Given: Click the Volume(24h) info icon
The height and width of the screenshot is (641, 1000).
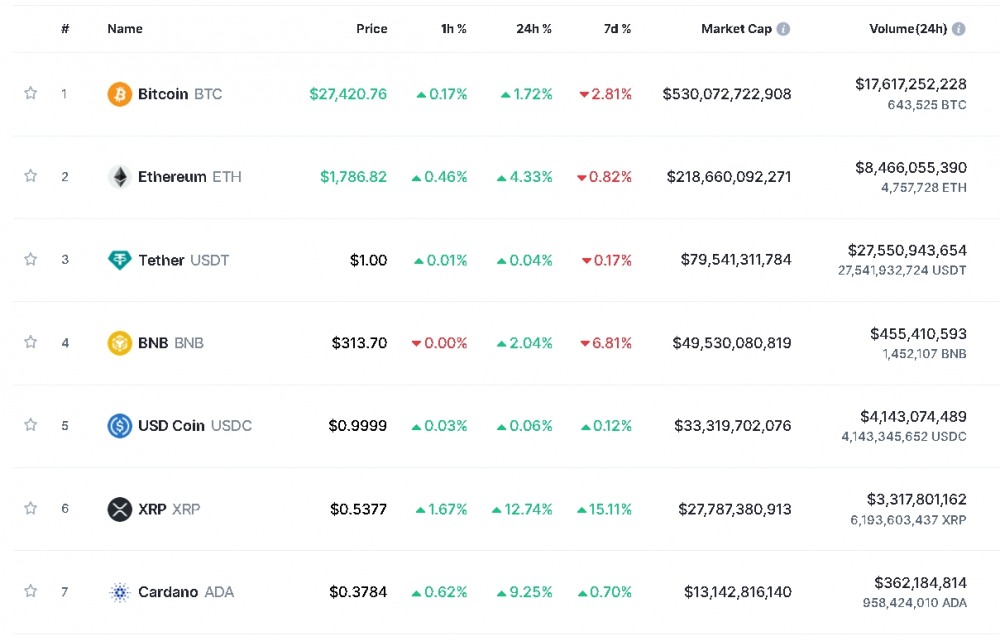Looking at the screenshot, I should tap(958, 29).
